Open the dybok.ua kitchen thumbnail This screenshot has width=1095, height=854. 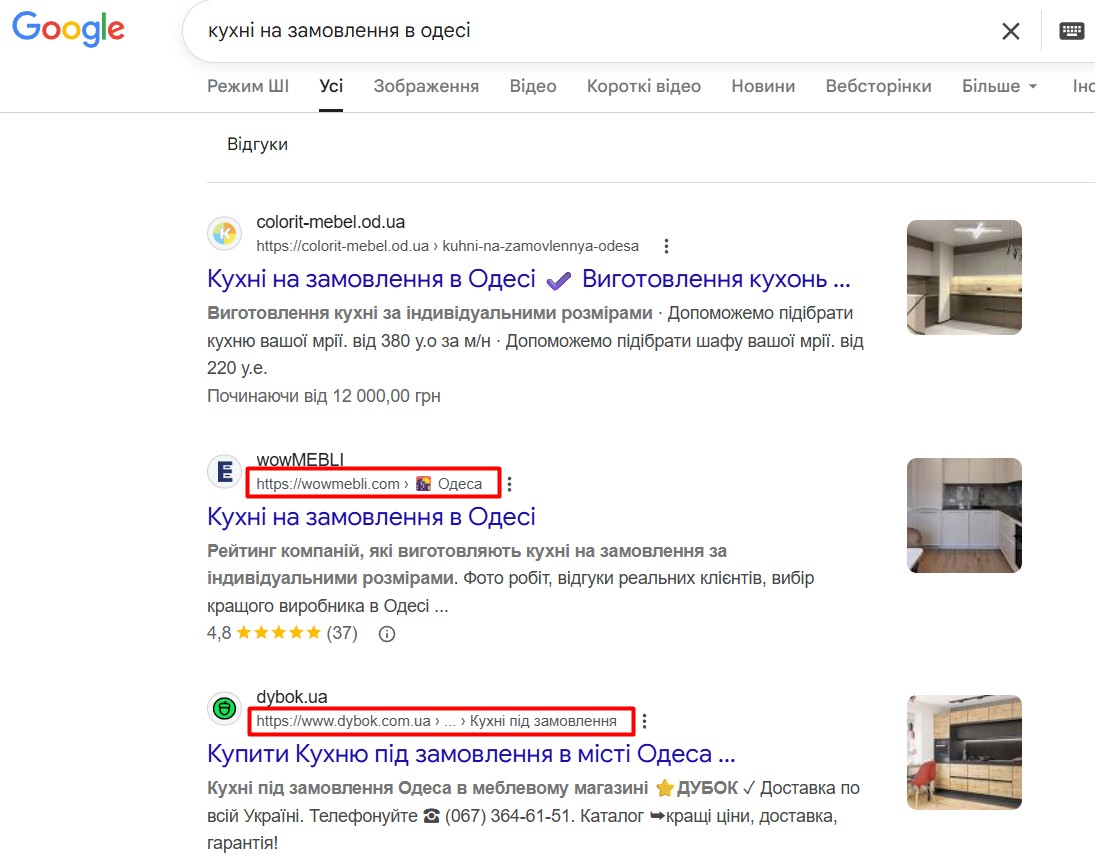pyautogui.click(x=964, y=752)
